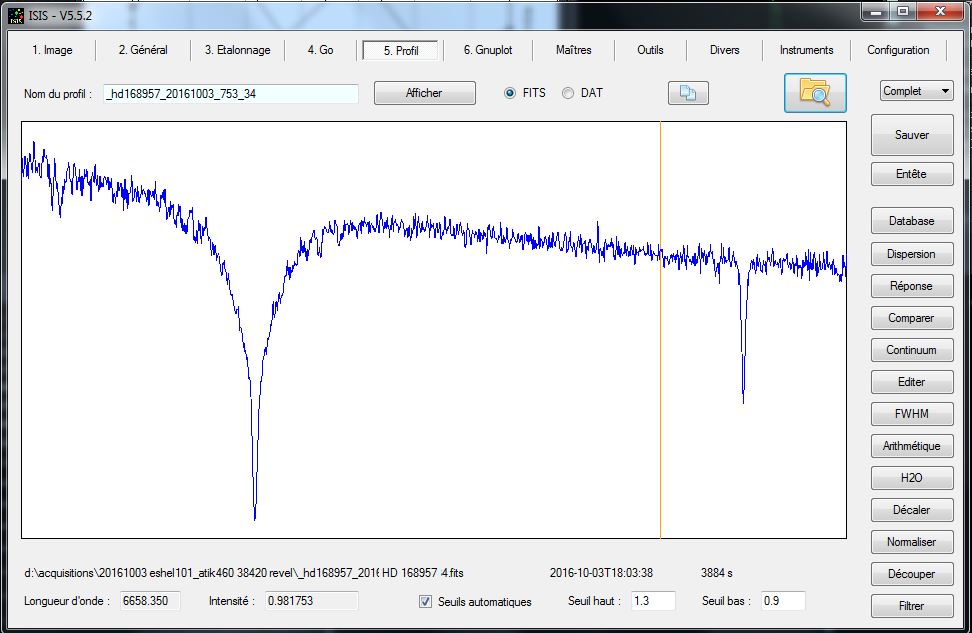This screenshot has height=633, width=972.
Task: Click the H2O correction button
Action: coord(911,478)
